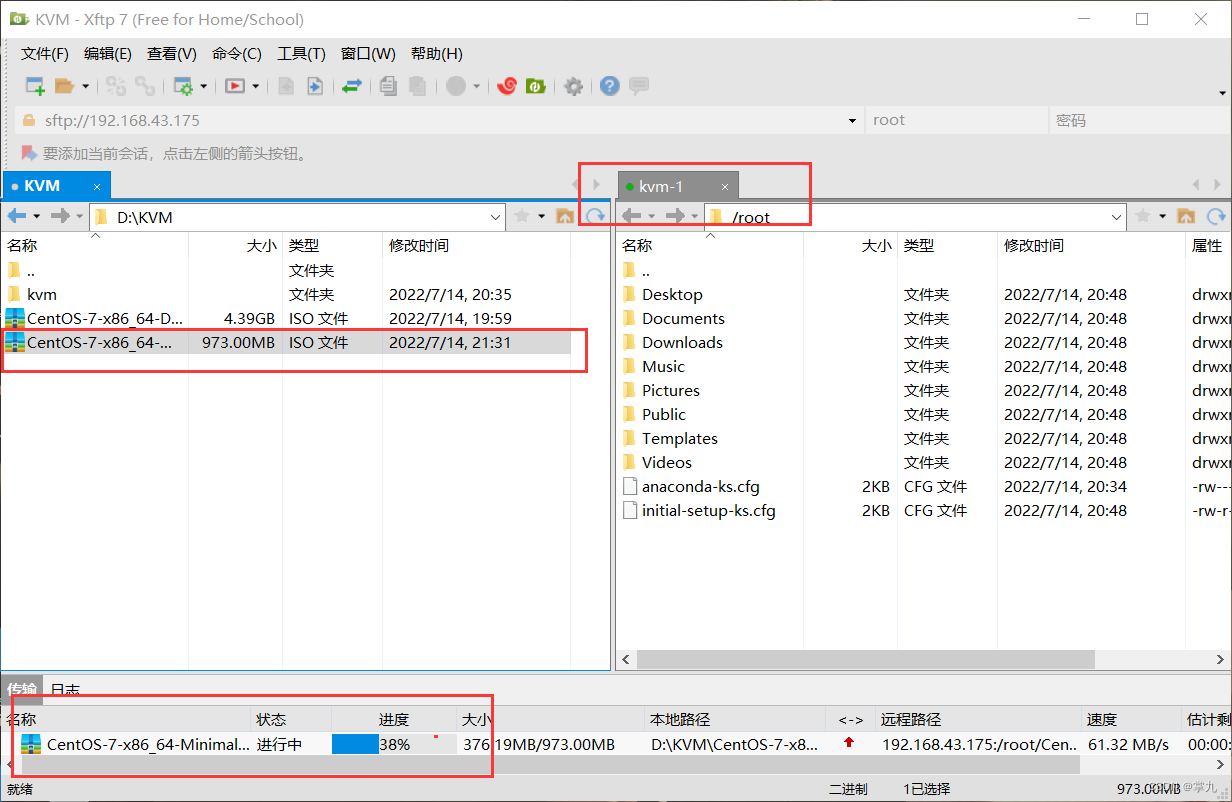The height and width of the screenshot is (802, 1232).
Task: Go to home folder in remote pane
Action: point(1186,216)
